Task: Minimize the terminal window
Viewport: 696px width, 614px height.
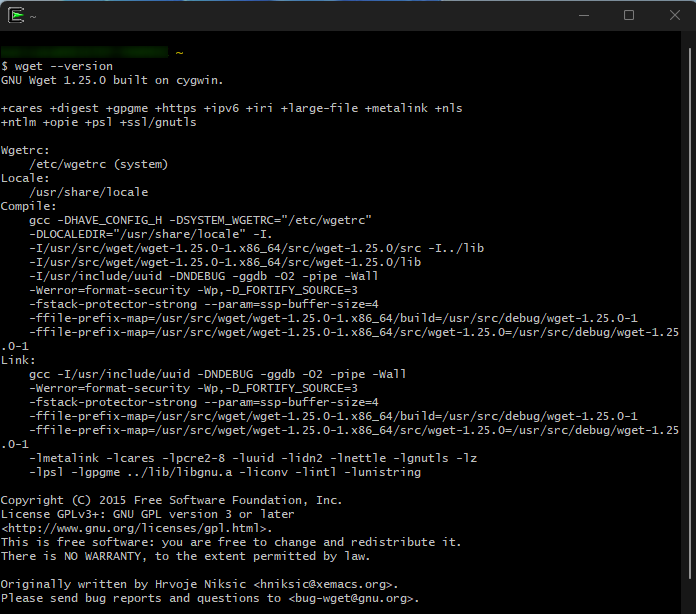Action: pos(584,16)
